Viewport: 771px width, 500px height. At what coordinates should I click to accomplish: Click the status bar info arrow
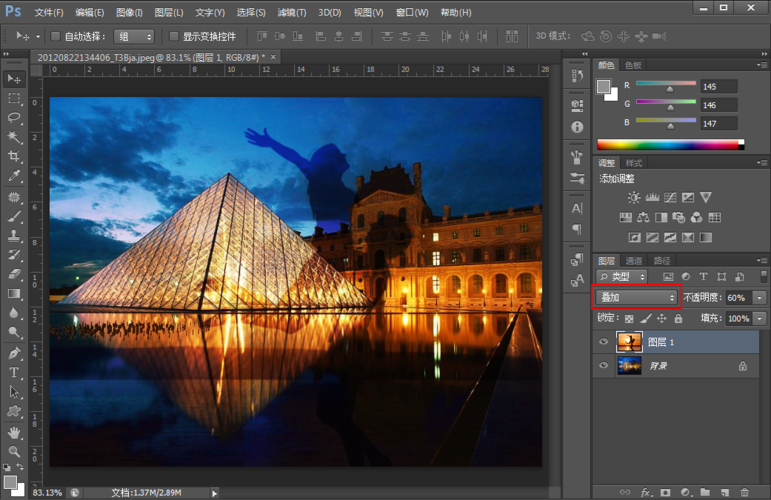tap(214, 493)
